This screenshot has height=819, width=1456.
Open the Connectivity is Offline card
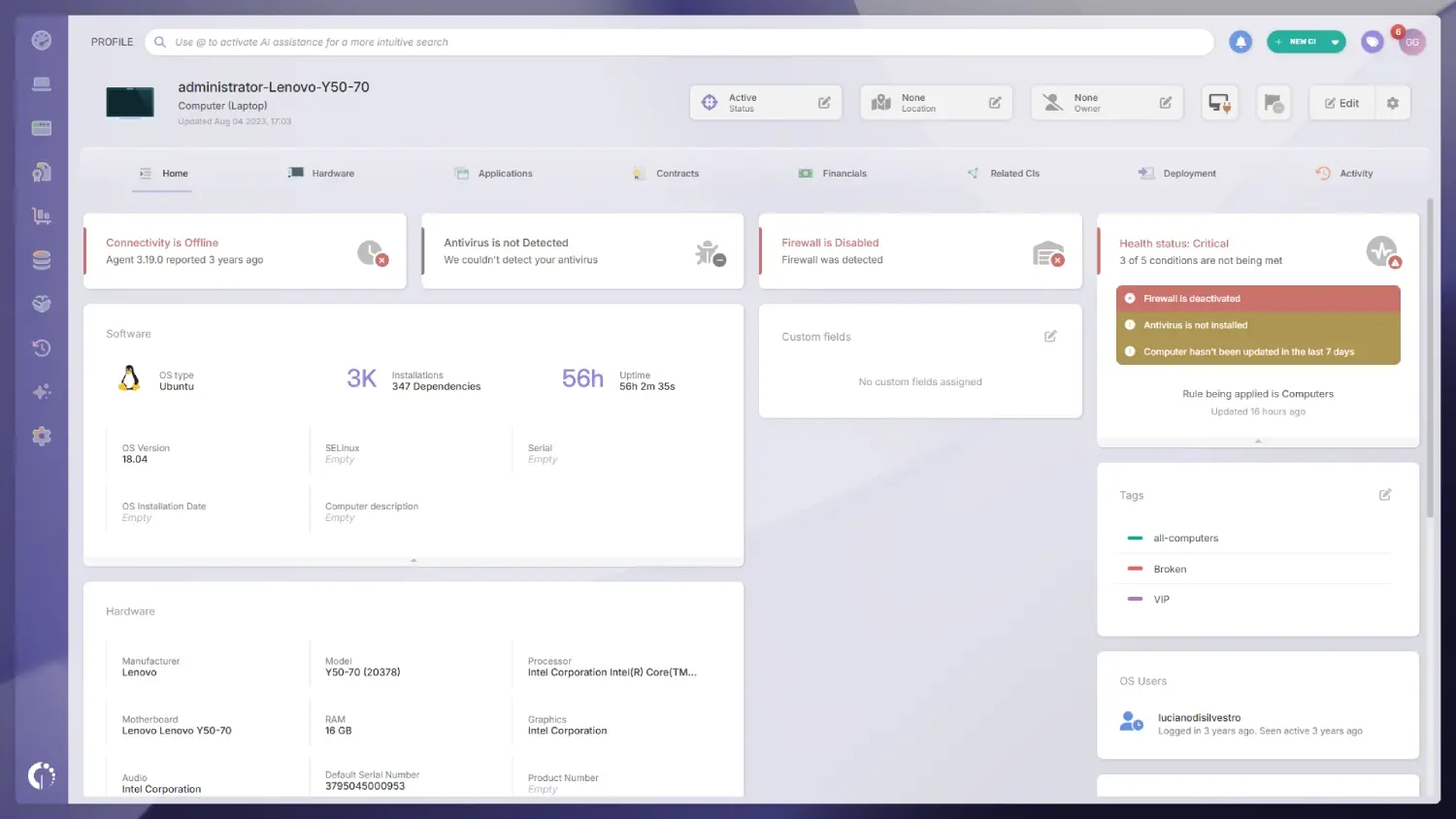point(245,251)
